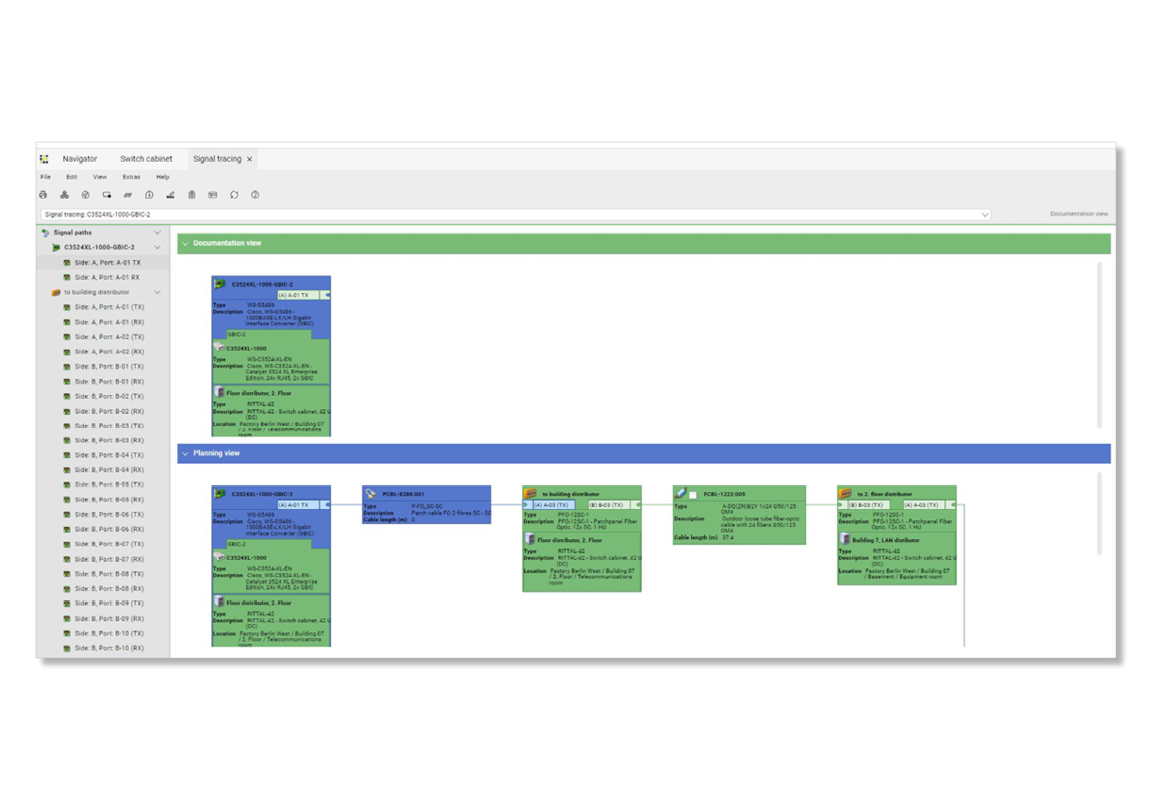
Task: Close the Signal tracing tab
Action: pyautogui.click(x=250, y=159)
